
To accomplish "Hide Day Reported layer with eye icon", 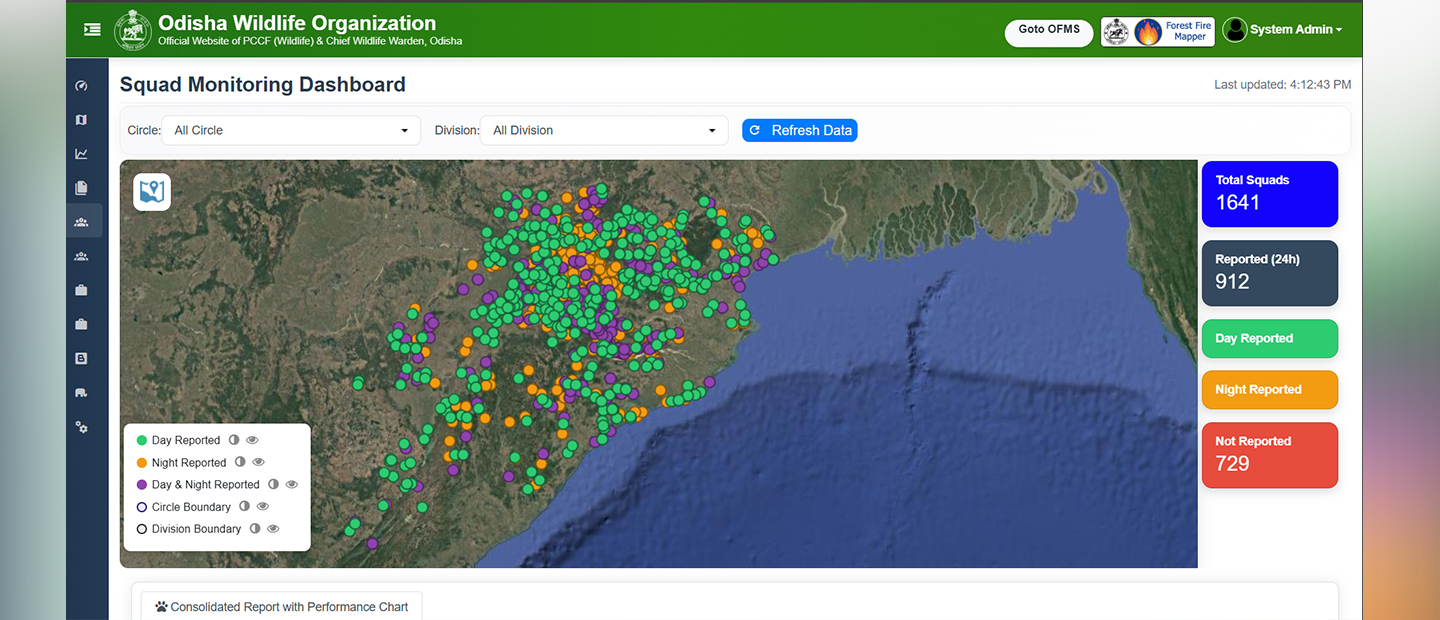I will click(x=253, y=440).
